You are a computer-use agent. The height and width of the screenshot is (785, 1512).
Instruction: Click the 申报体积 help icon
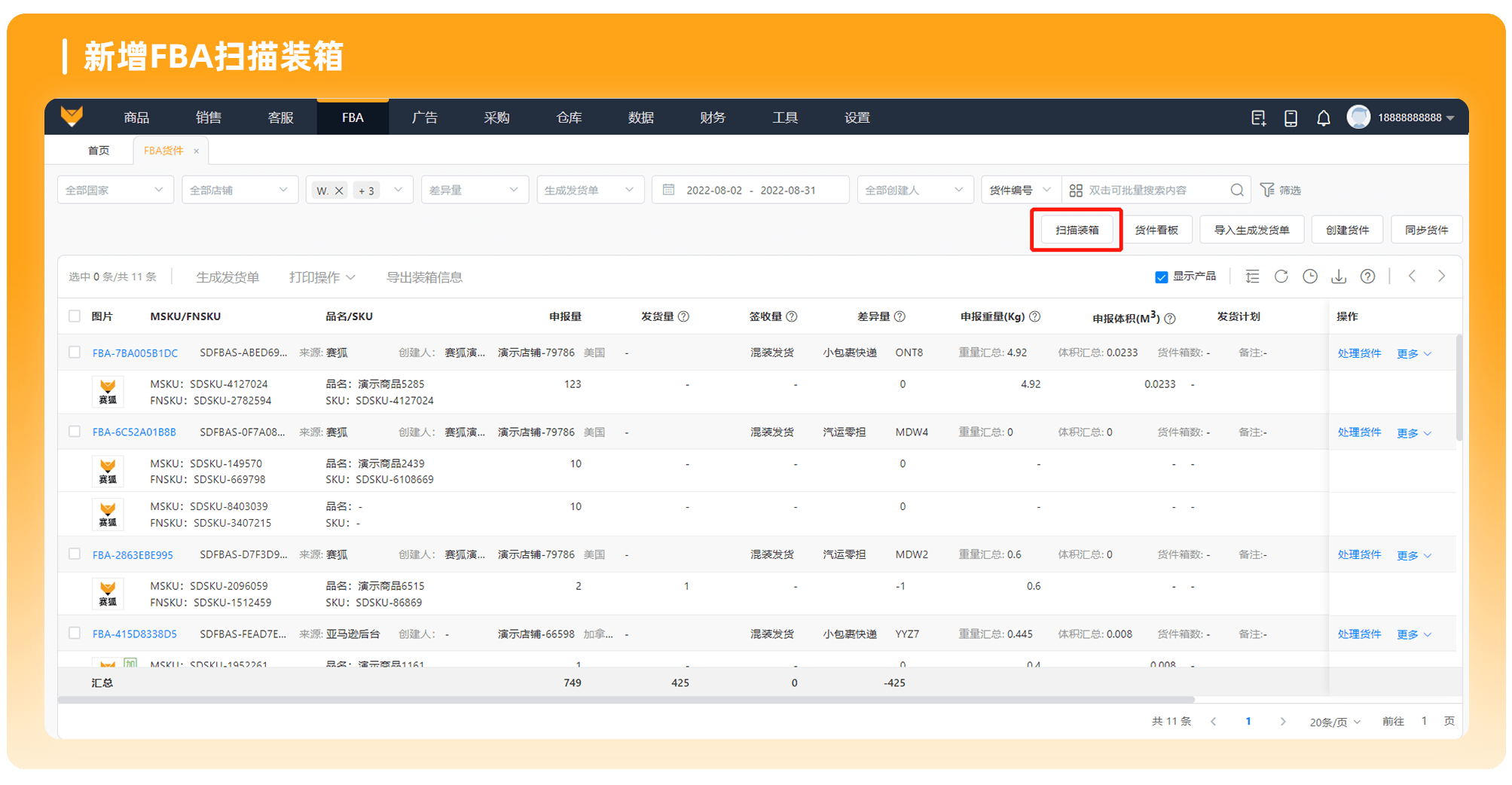(1170, 319)
